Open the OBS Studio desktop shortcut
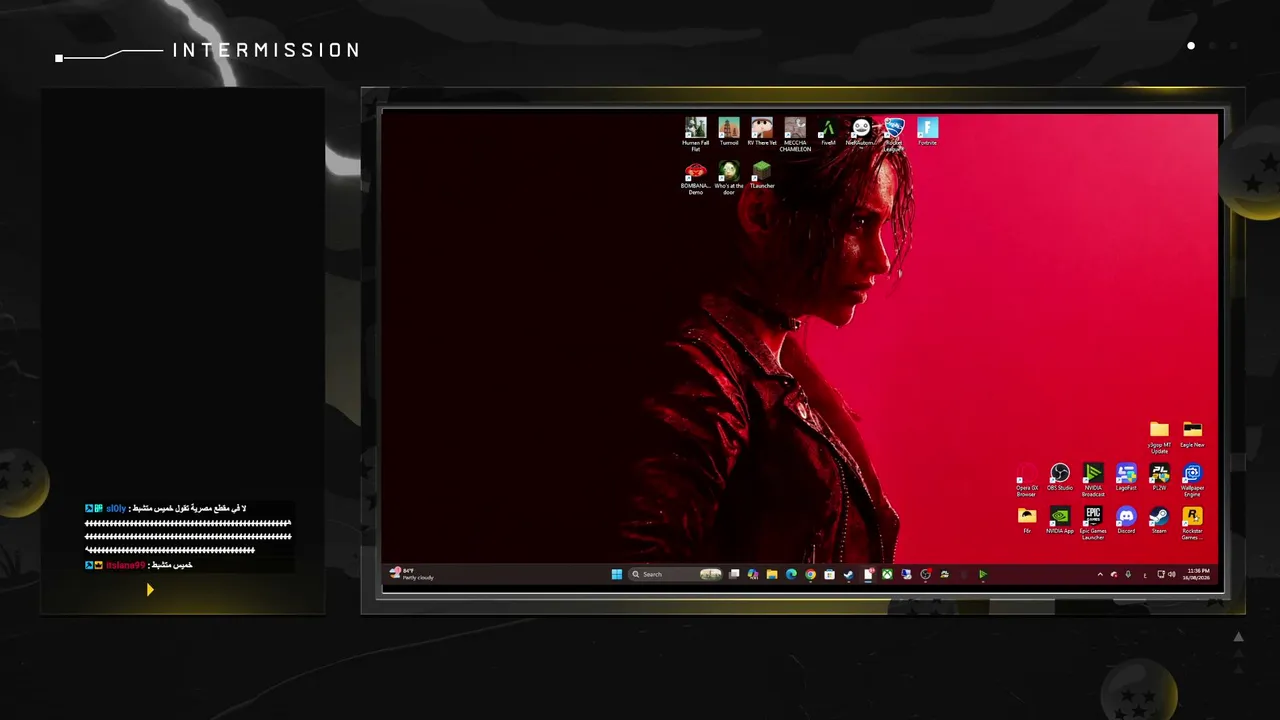Screen dimensions: 1280x720 click(x=1060, y=478)
